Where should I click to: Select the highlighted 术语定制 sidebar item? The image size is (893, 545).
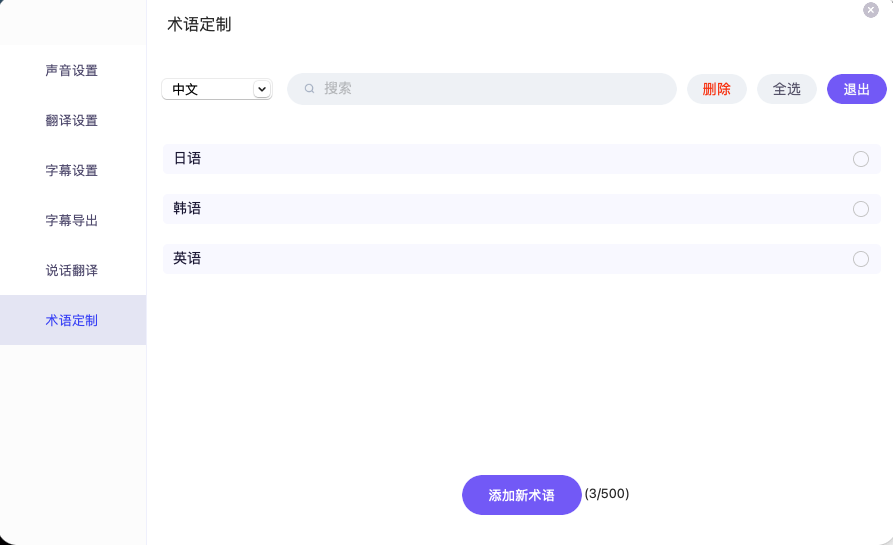coord(72,321)
